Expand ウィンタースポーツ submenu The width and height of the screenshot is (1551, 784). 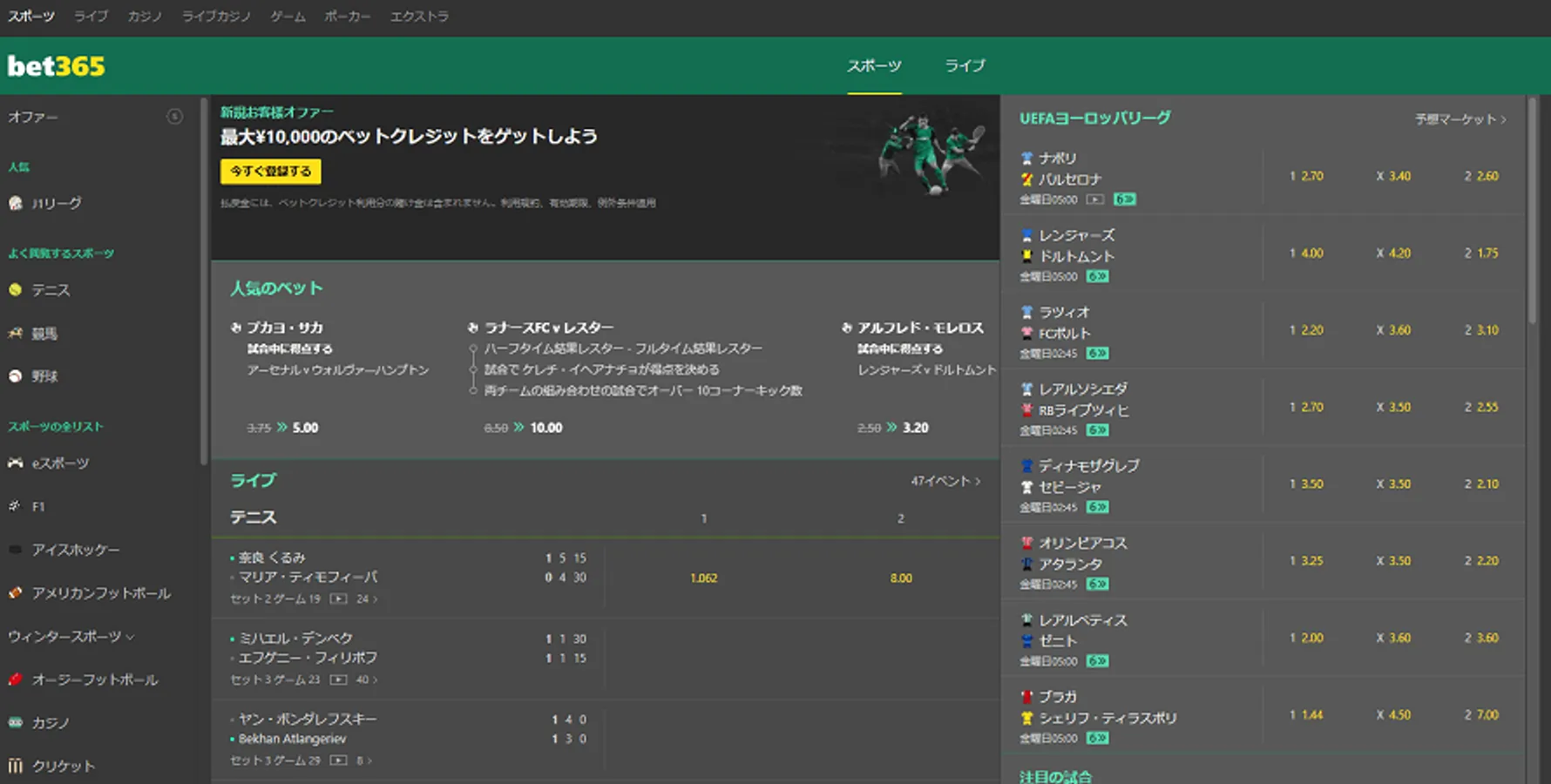tap(71, 637)
